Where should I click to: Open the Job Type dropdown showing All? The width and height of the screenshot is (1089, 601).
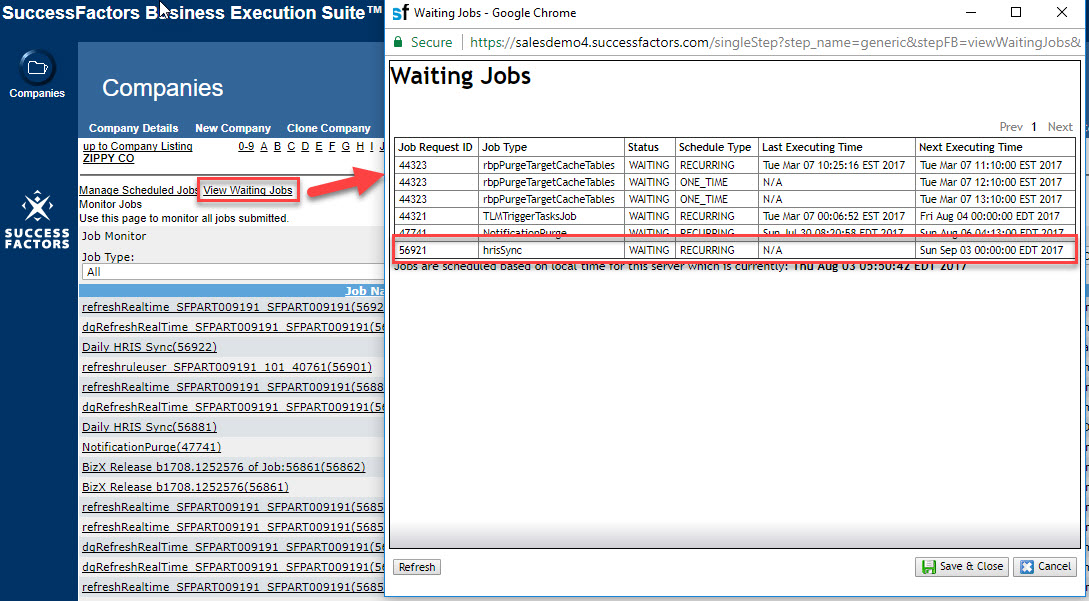[233, 272]
